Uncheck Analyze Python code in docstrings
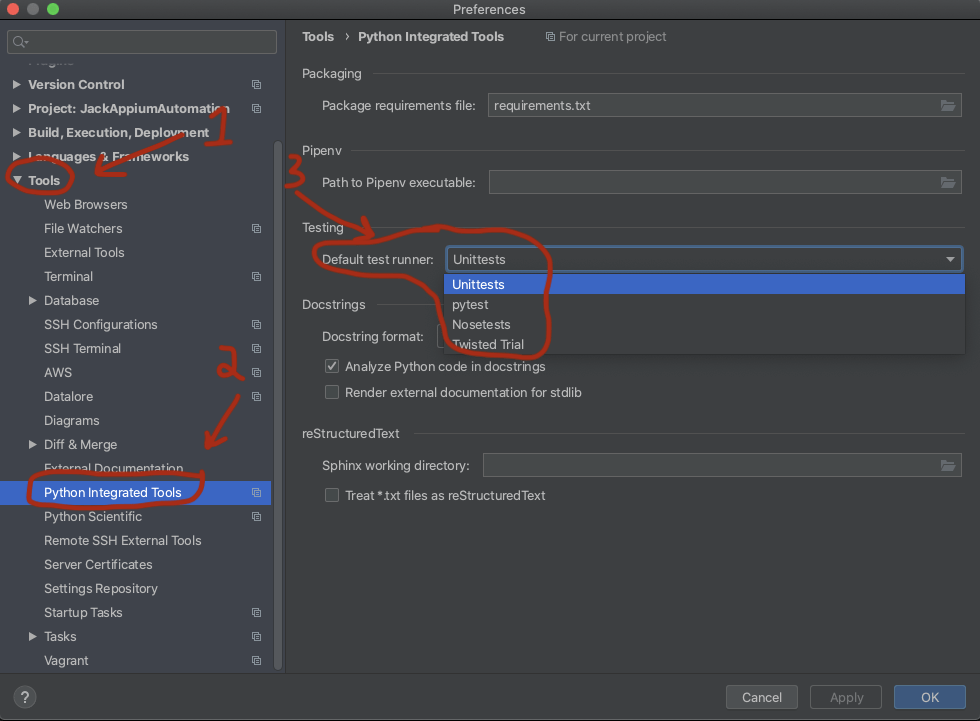 point(331,366)
